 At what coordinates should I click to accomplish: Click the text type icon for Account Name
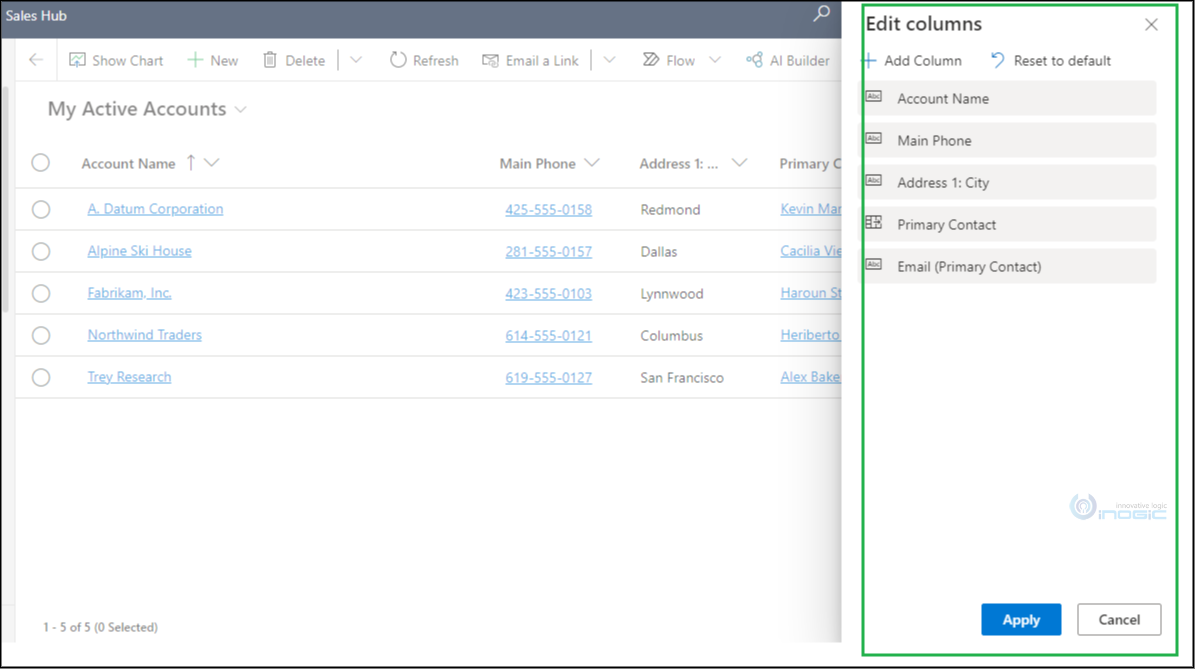pyautogui.click(x=874, y=97)
